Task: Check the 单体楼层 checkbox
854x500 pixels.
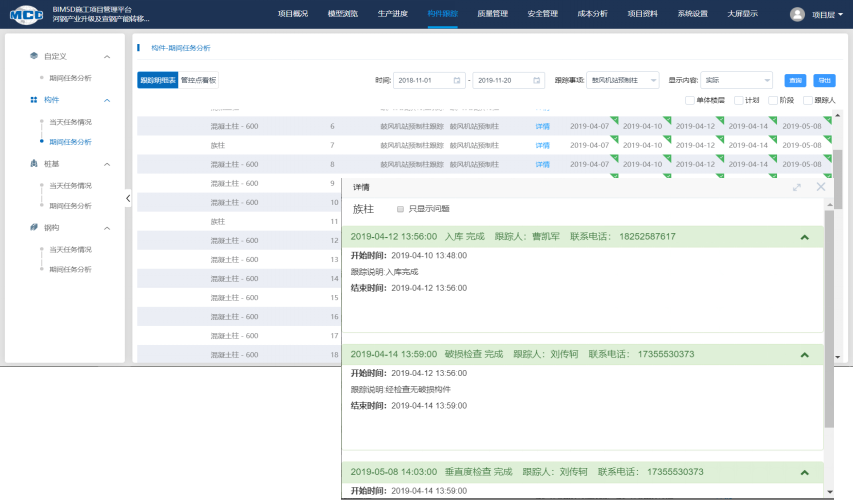Action: click(690, 100)
